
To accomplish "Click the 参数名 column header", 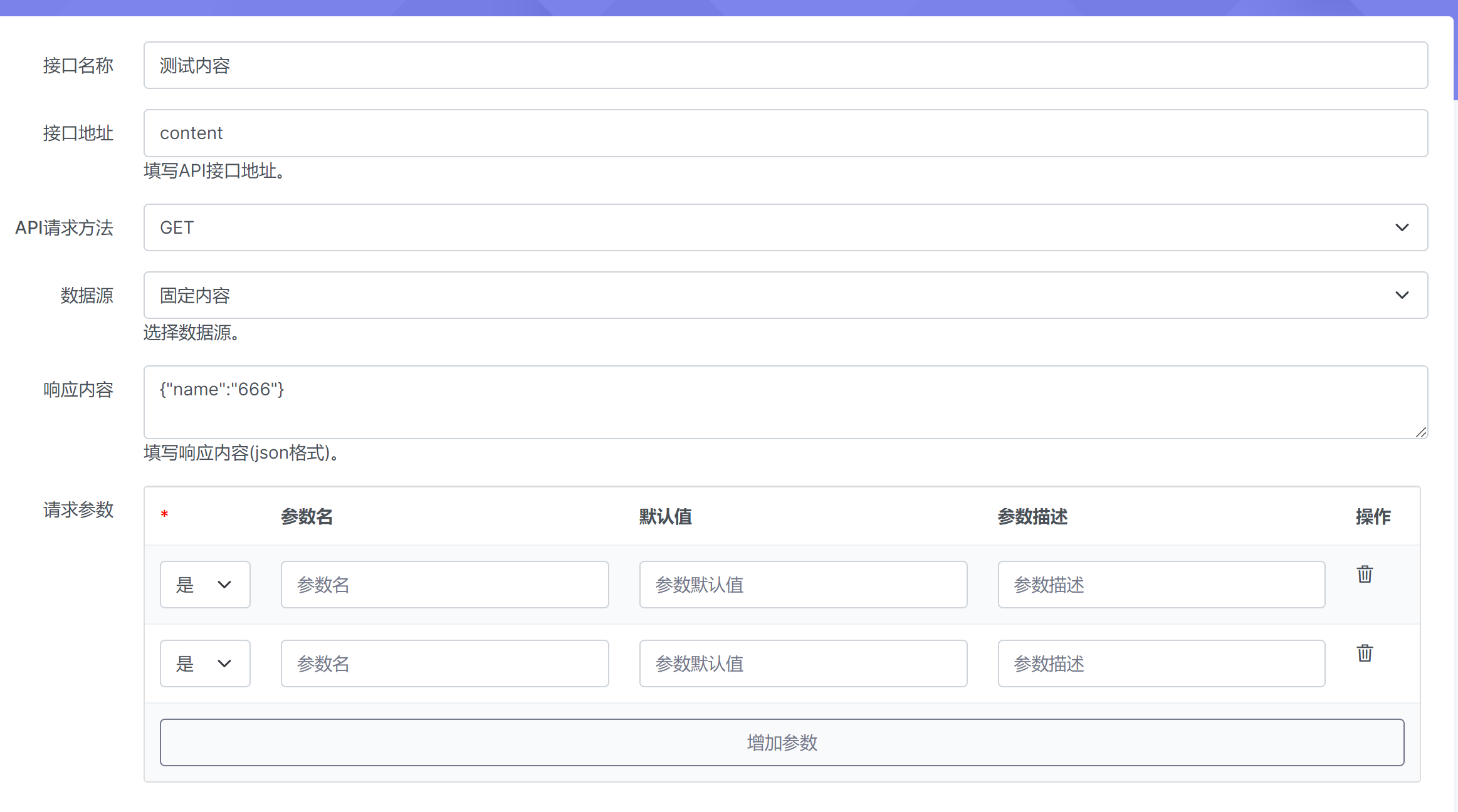I will coord(307,516).
